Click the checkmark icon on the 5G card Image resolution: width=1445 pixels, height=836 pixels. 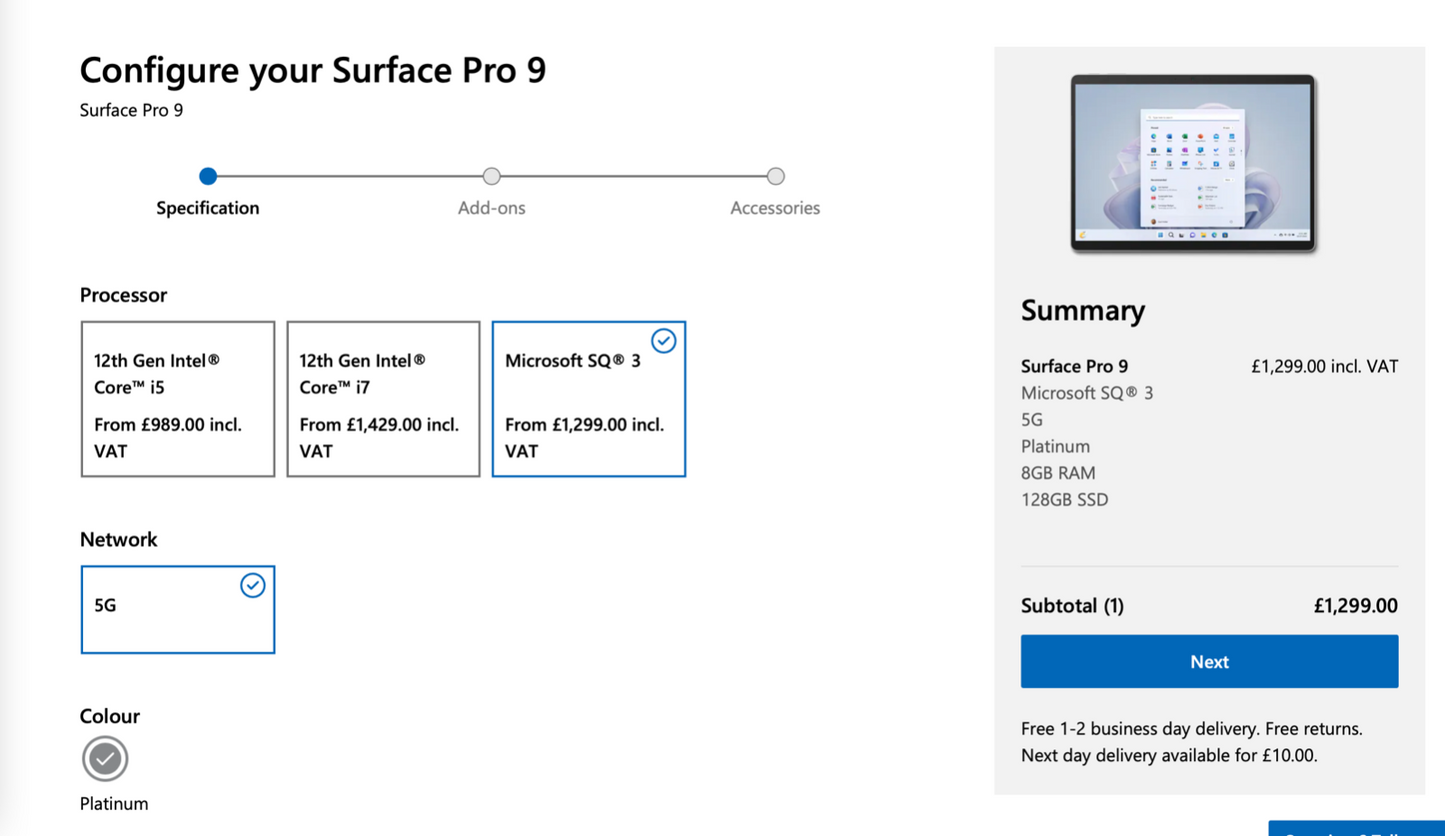(252, 585)
